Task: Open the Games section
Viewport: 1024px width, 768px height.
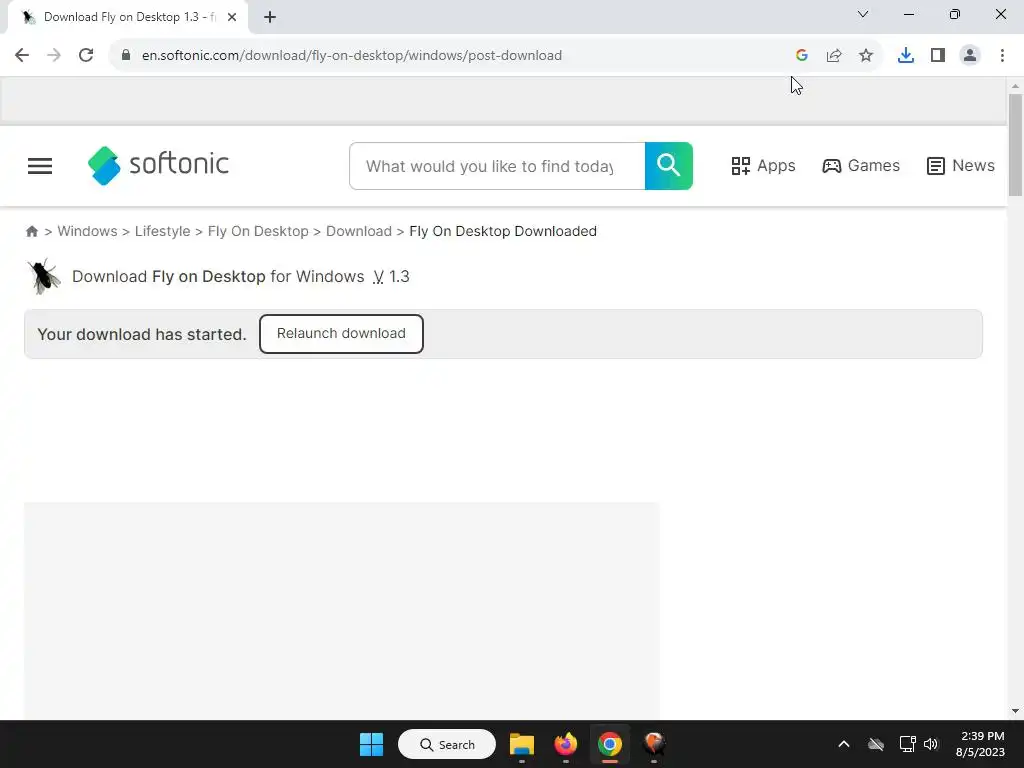Action: tap(861, 166)
